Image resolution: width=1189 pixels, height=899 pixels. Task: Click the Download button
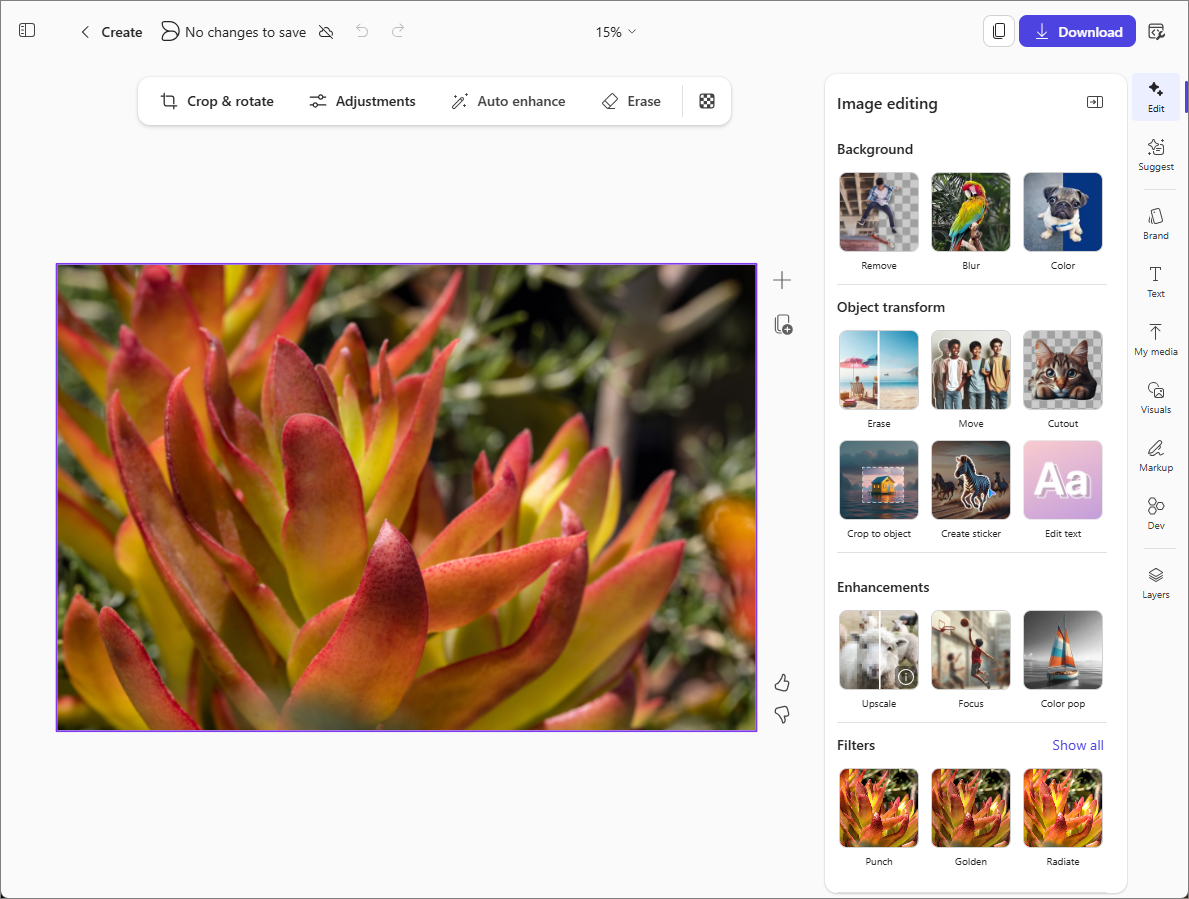(x=1077, y=31)
